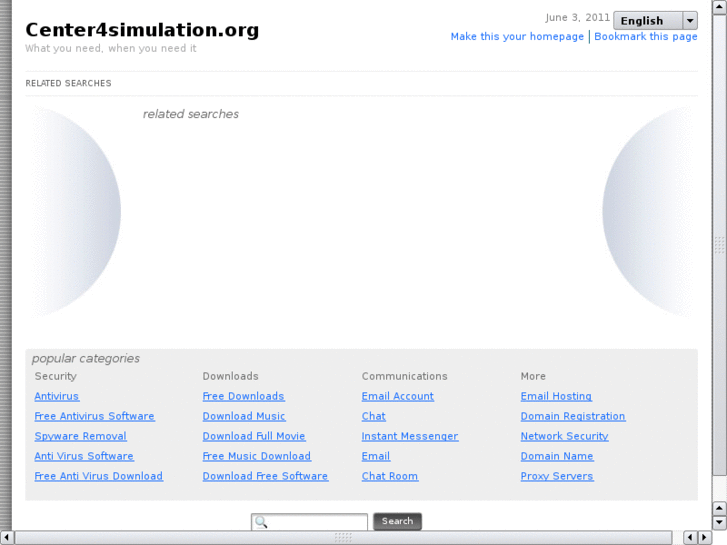Open Instant Messenger link
The width and height of the screenshot is (727, 545).
coord(410,436)
